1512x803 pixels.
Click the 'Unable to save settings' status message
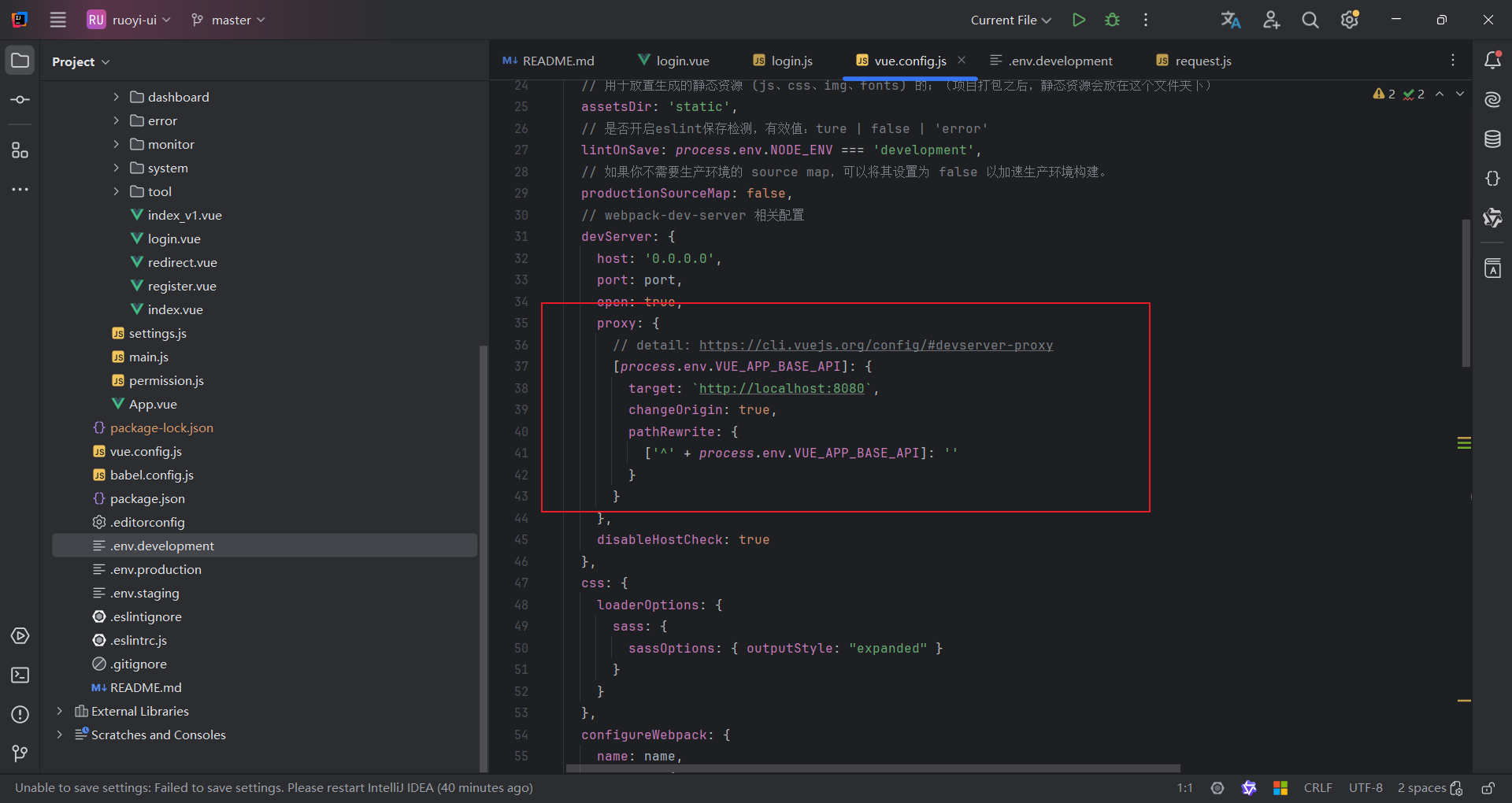coord(274,788)
